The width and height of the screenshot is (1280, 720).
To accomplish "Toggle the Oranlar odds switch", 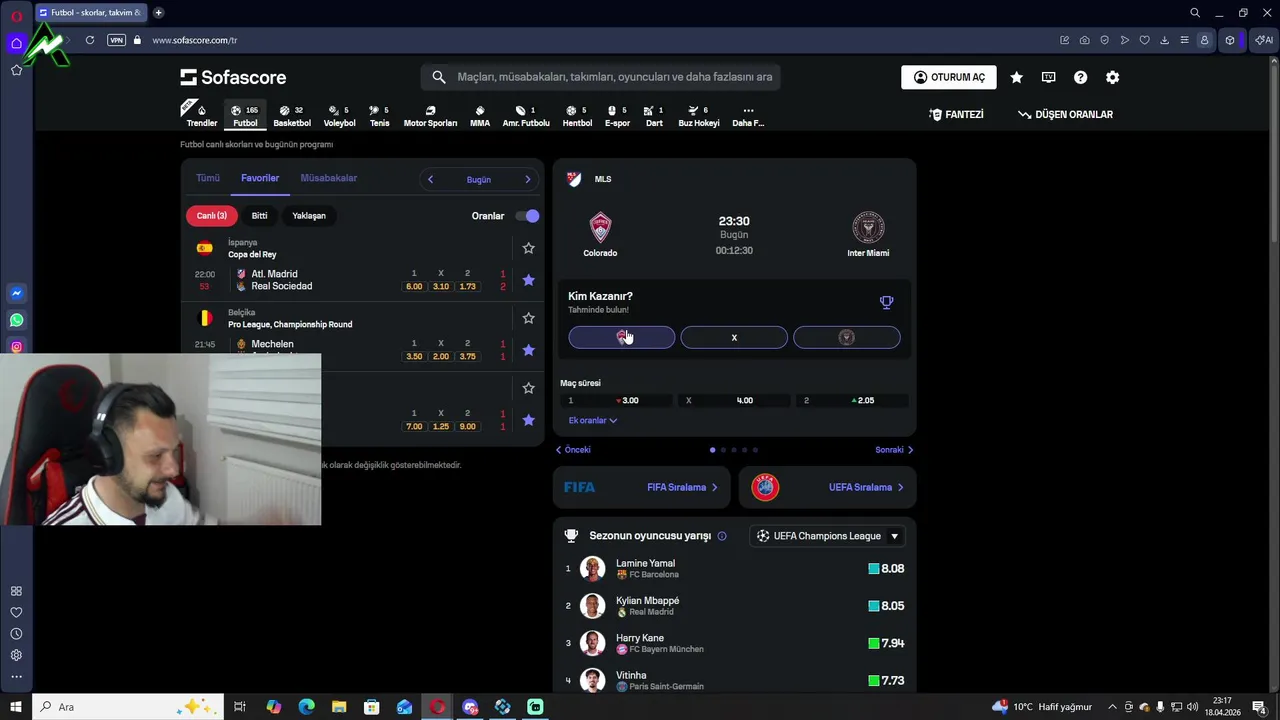I will tap(527, 216).
